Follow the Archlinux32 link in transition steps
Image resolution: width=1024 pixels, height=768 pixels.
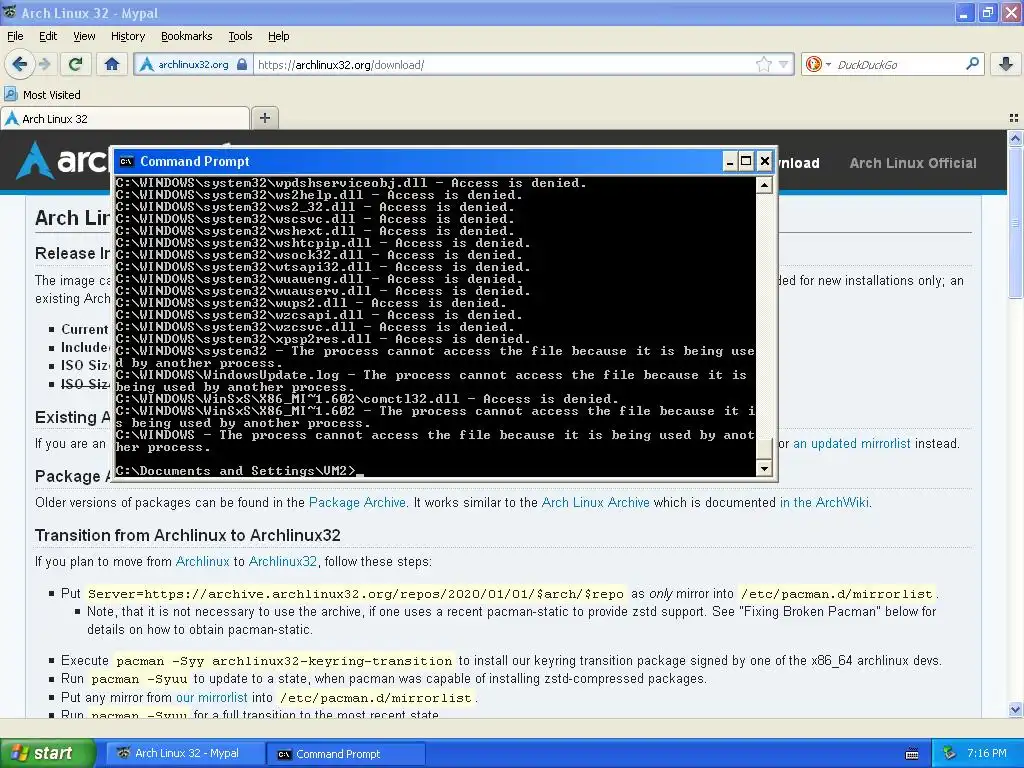(283, 561)
